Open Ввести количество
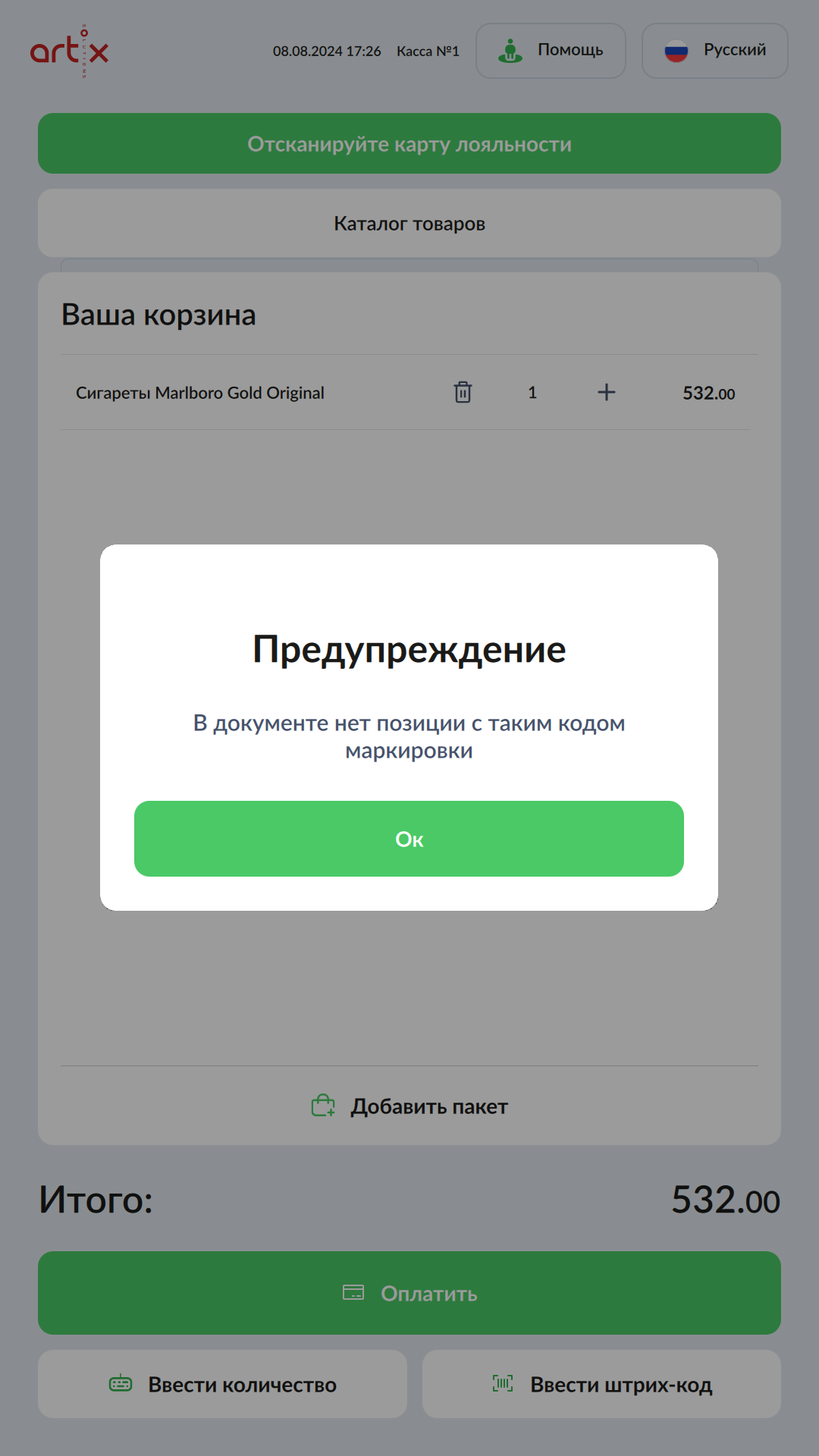Image resolution: width=819 pixels, height=1456 pixels. 222,1384
